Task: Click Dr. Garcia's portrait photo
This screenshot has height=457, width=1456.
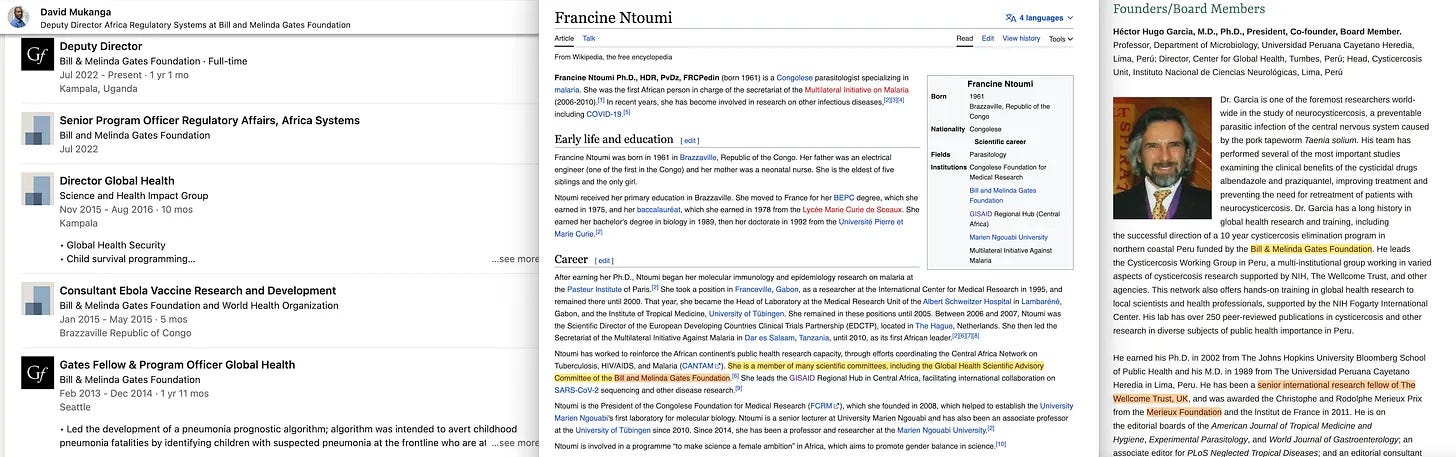Action: [1160, 157]
